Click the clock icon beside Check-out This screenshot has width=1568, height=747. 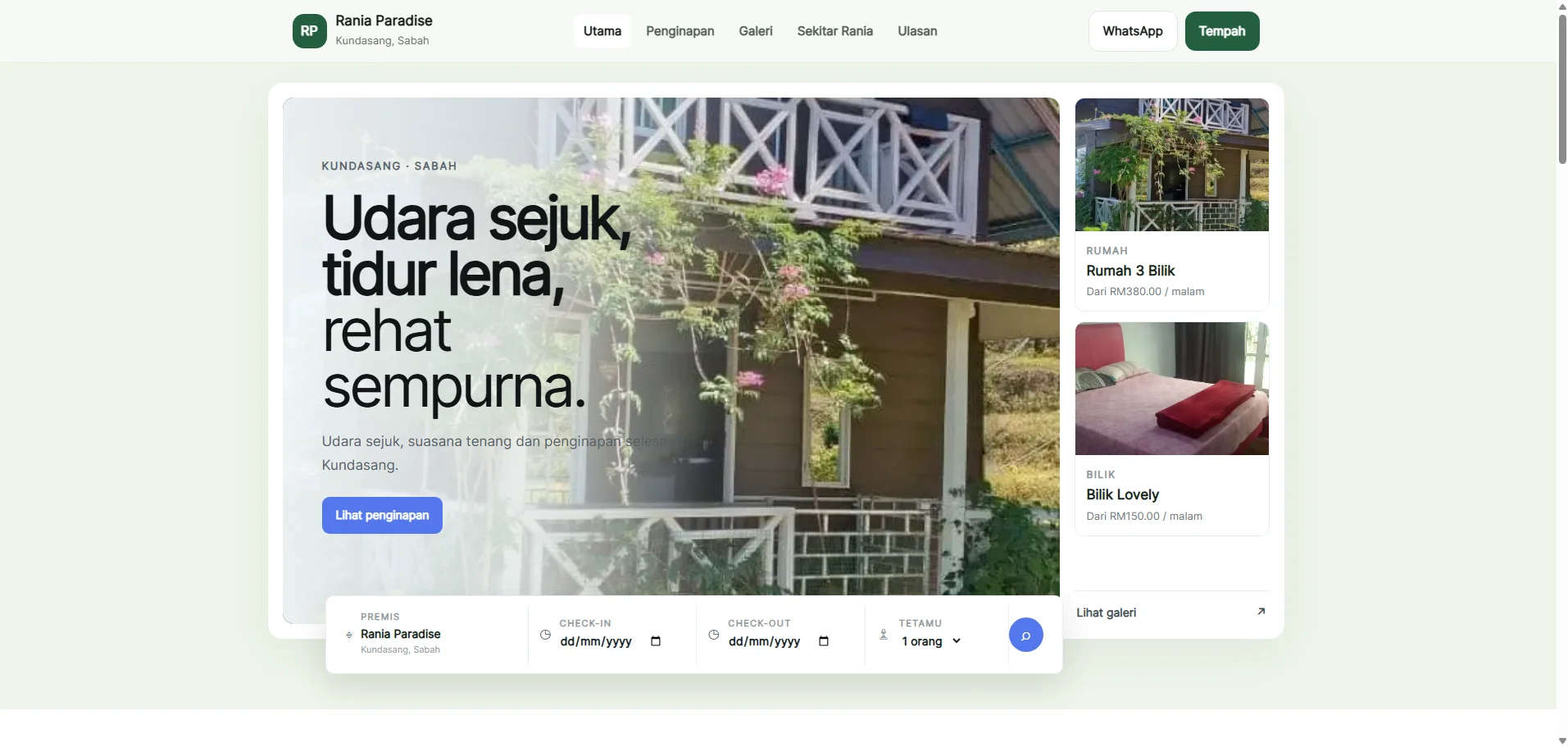click(x=714, y=635)
